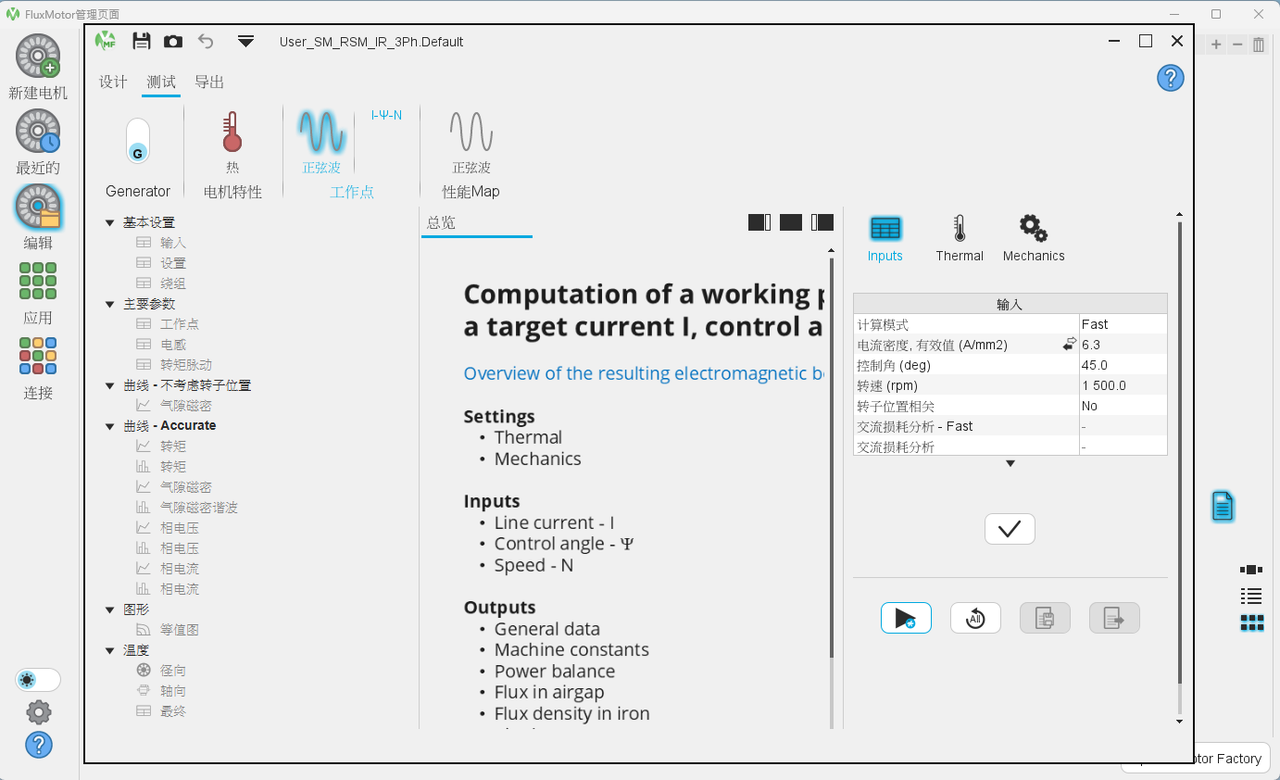
Task: Open the Thermal settings icon
Action: 959,228
